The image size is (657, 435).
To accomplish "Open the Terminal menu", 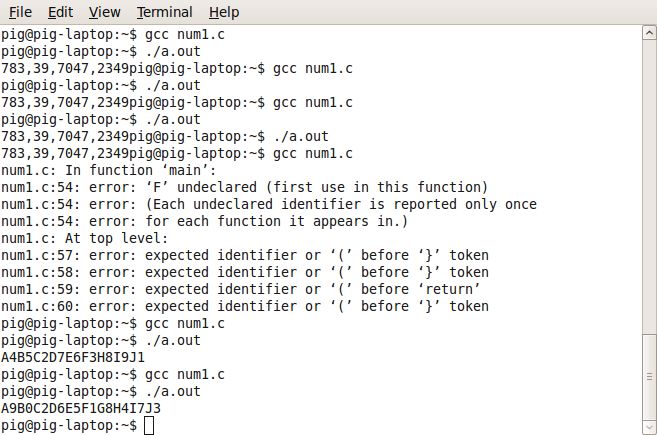I will (x=164, y=12).
